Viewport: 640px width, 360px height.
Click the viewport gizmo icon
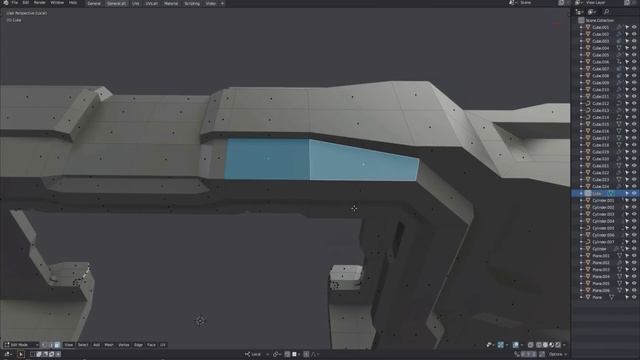tap(500, 345)
